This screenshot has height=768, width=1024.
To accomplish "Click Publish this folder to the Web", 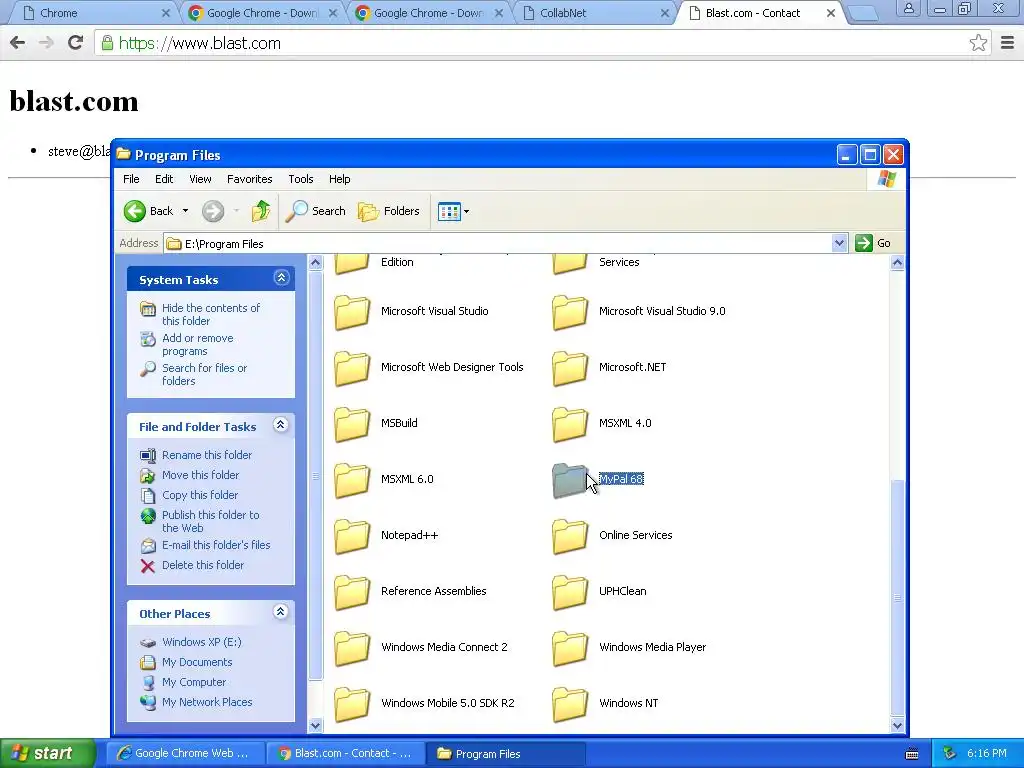I will 210,521.
